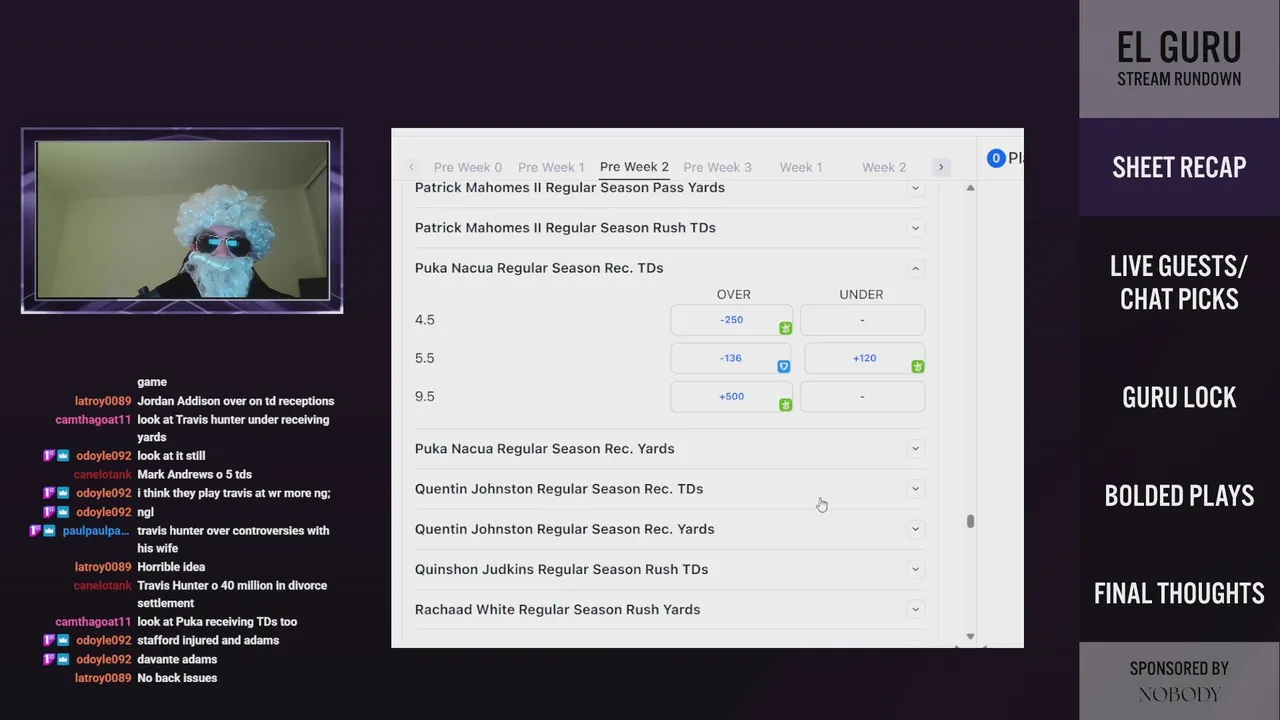Screen dimensions: 1280x720
Task: Click the BOLDED PLAYS rundown item
Action: 1179,495
